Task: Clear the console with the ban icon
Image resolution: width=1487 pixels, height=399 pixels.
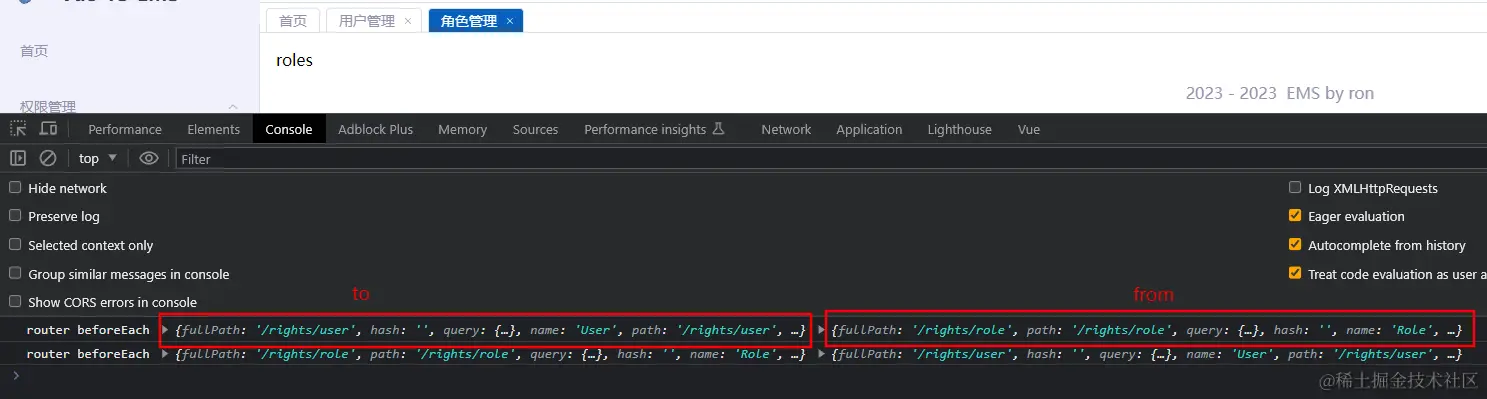Action: click(x=47, y=158)
